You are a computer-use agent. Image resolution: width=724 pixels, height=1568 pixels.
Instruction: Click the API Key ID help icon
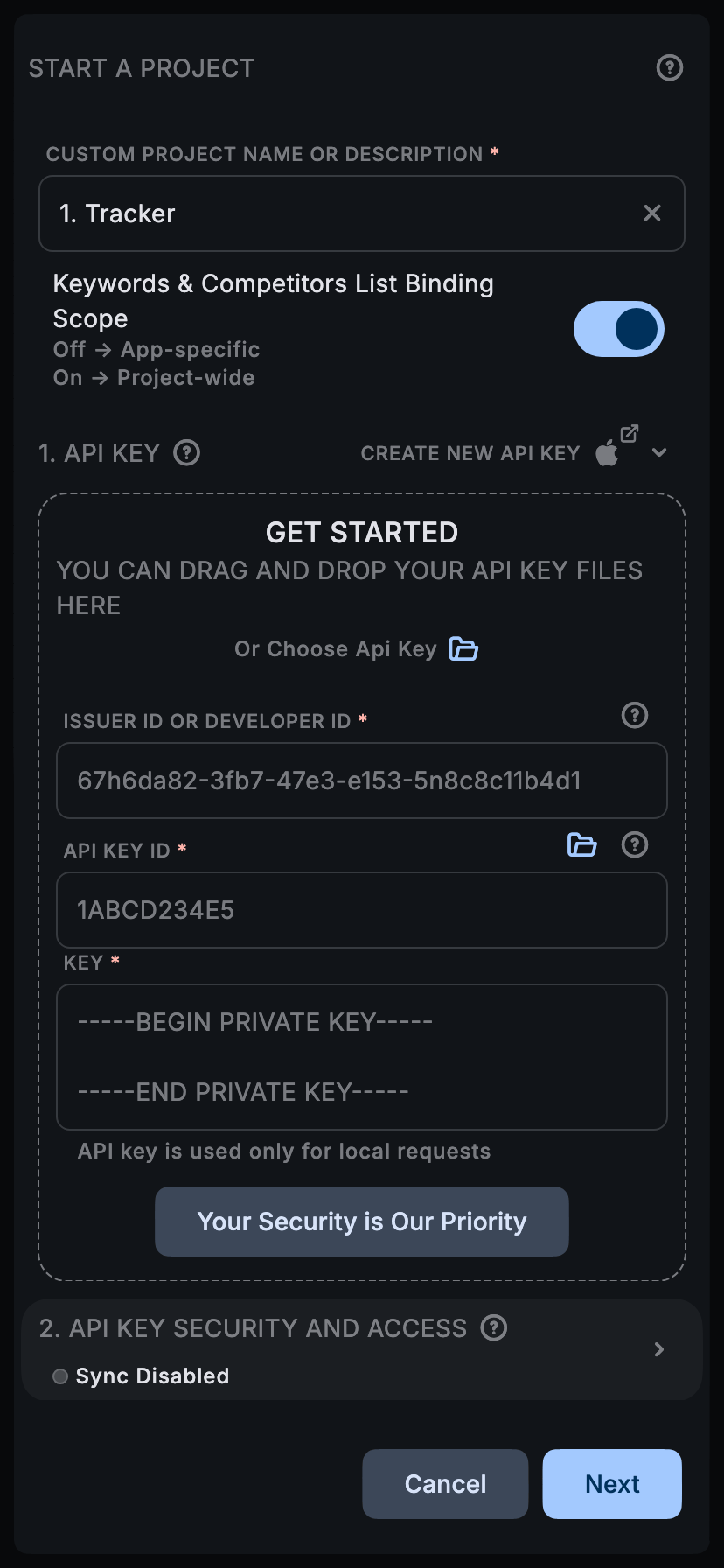point(634,844)
